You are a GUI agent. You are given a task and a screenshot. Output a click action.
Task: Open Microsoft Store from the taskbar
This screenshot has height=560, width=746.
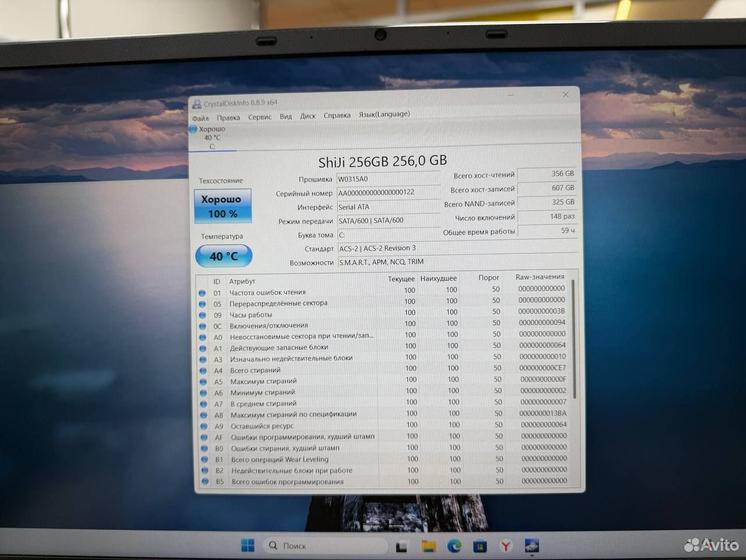point(480,546)
